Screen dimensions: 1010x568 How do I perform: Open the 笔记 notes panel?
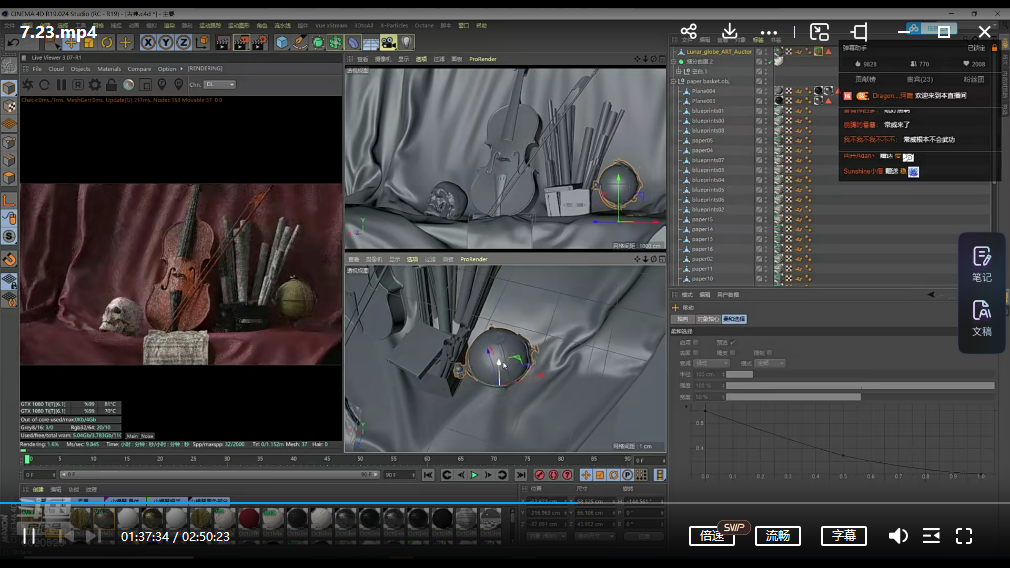point(982,265)
